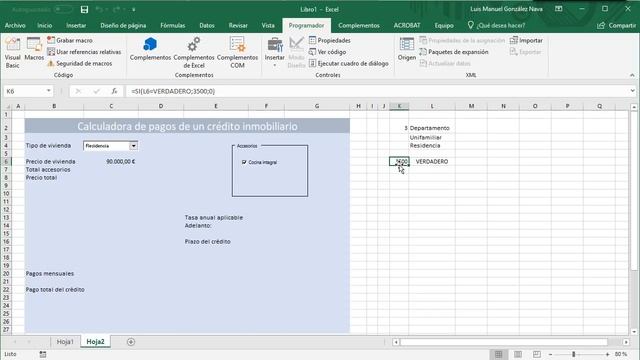
Task: Switch to sheet Hoja1
Action: coord(65,342)
